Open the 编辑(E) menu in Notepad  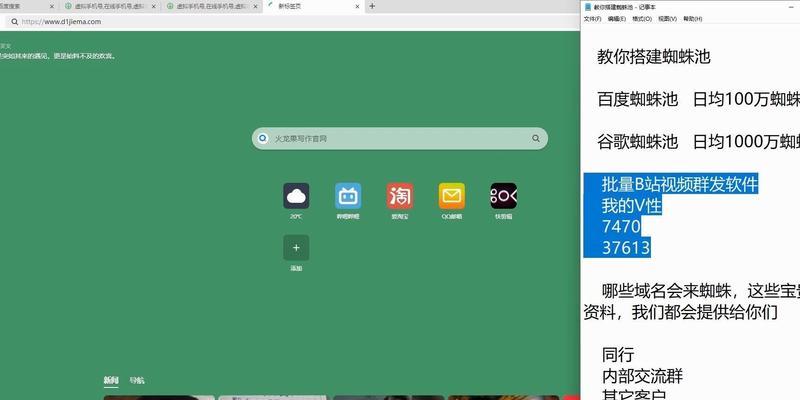617,19
